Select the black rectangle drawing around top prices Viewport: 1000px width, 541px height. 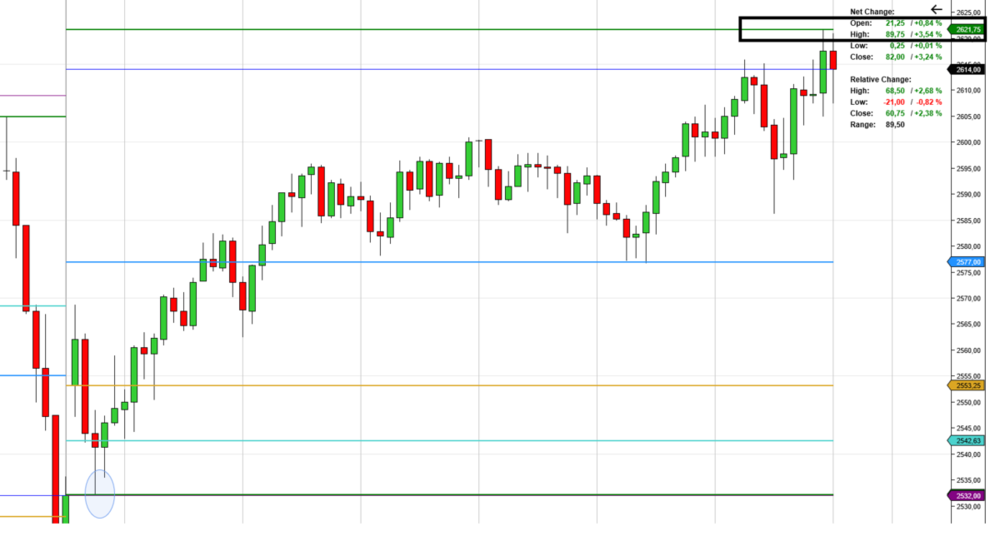click(x=862, y=29)
